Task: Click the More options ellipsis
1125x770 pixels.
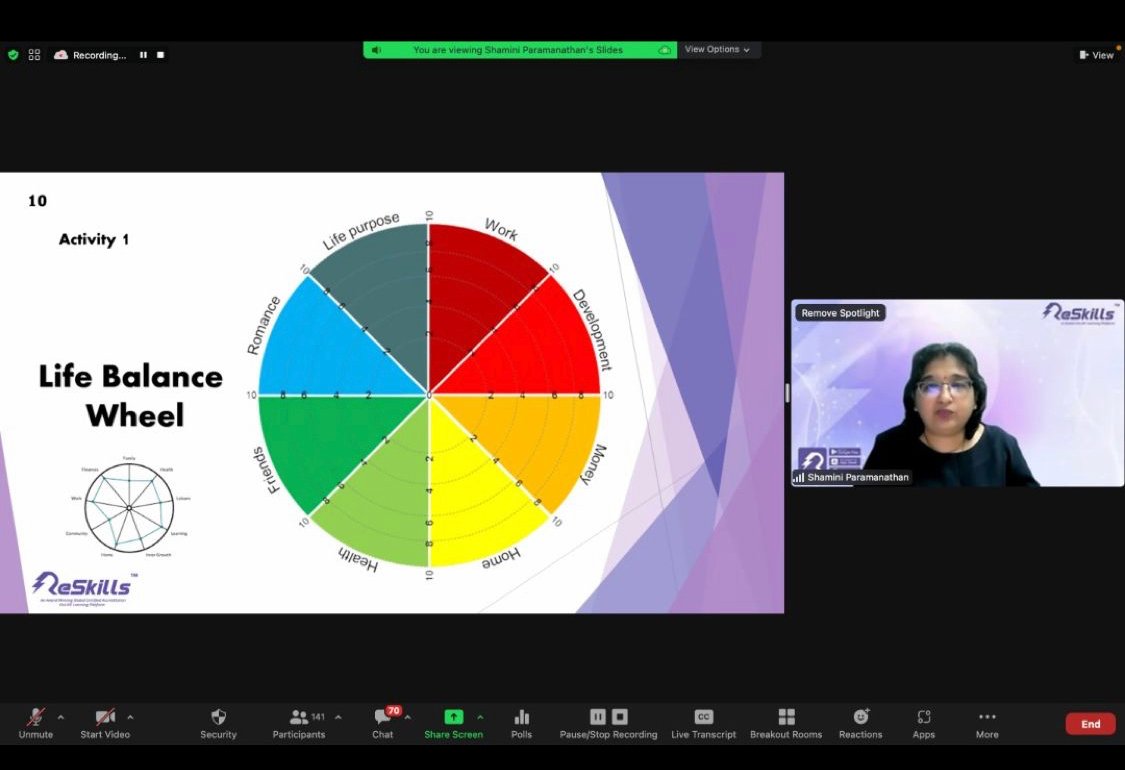Action: tap(987, 717)
